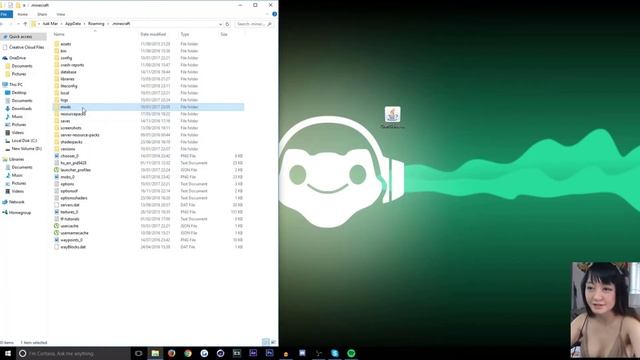Open Downloads under This PC
Image resolution: width=640 pixels, height=360 pixels.
click(22, 109)
